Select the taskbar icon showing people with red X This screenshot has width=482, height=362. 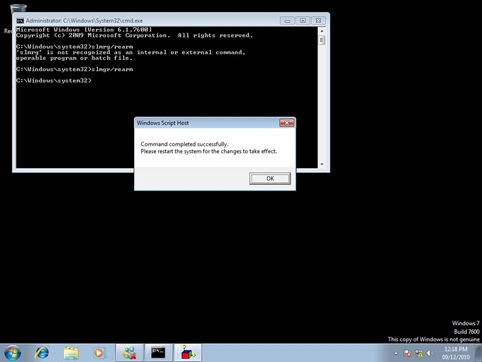(129, 353)
